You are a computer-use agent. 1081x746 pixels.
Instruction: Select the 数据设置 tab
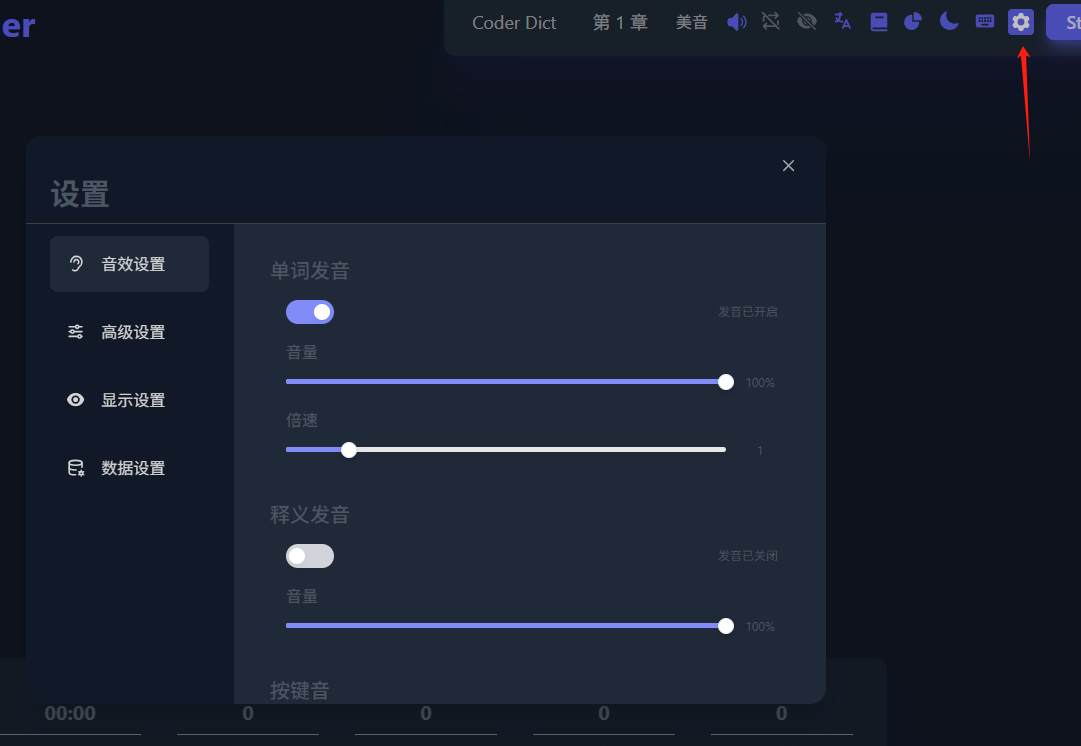[130, 468]
